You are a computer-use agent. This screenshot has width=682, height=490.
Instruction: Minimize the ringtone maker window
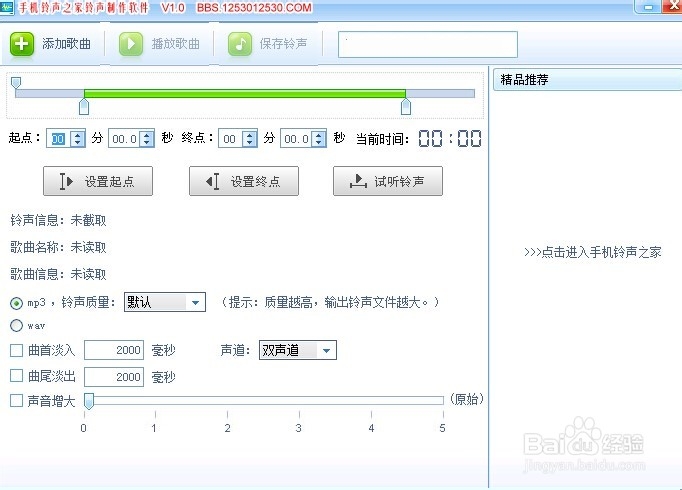(648, 7)
